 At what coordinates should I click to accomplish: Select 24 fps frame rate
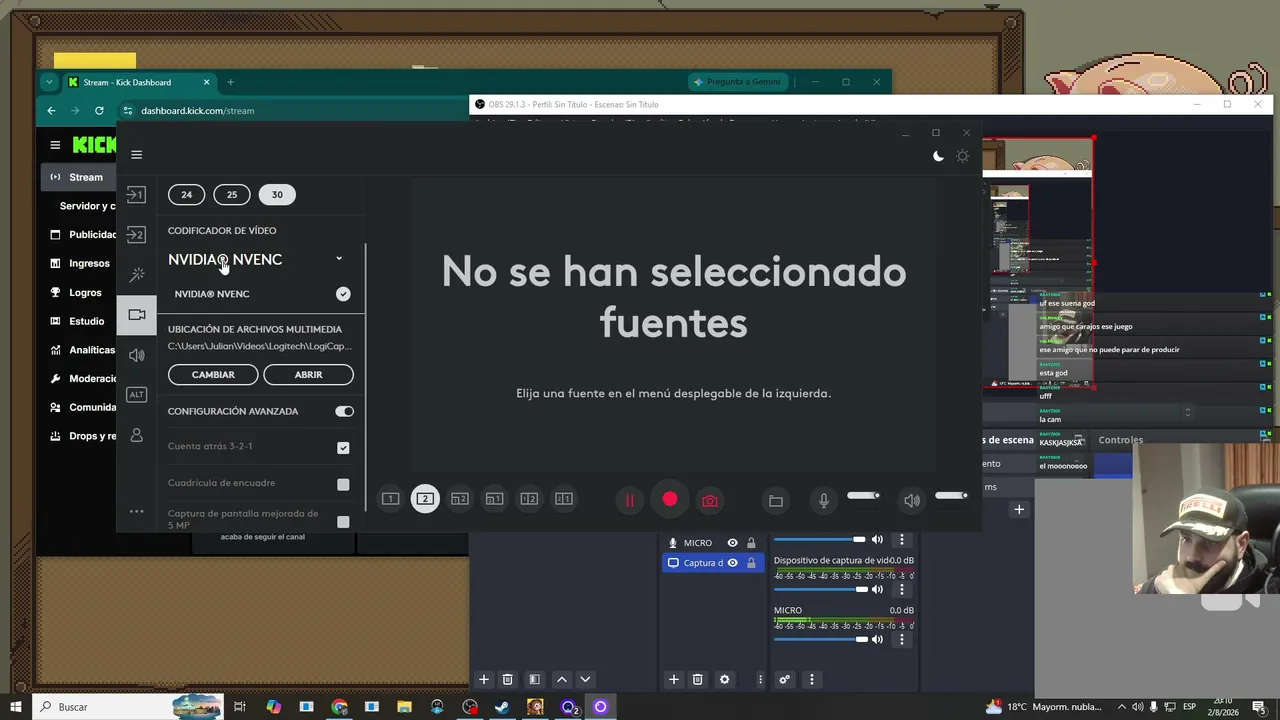186,194
